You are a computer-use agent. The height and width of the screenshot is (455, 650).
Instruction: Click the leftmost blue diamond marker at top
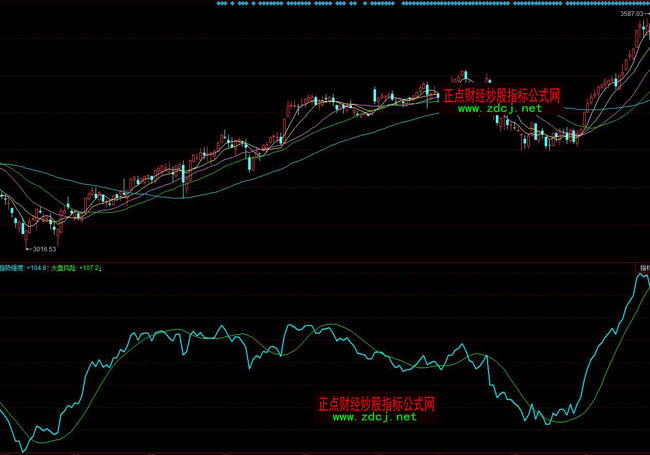click(x=218, y=4)
